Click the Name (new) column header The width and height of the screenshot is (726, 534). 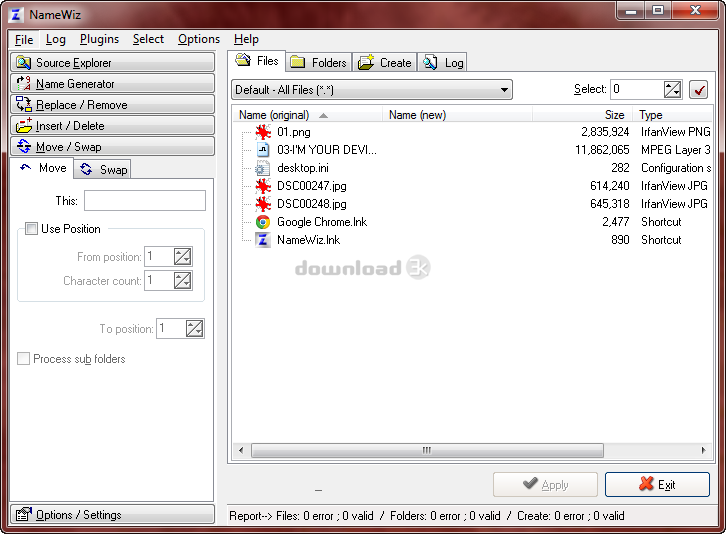coord(457,114)
